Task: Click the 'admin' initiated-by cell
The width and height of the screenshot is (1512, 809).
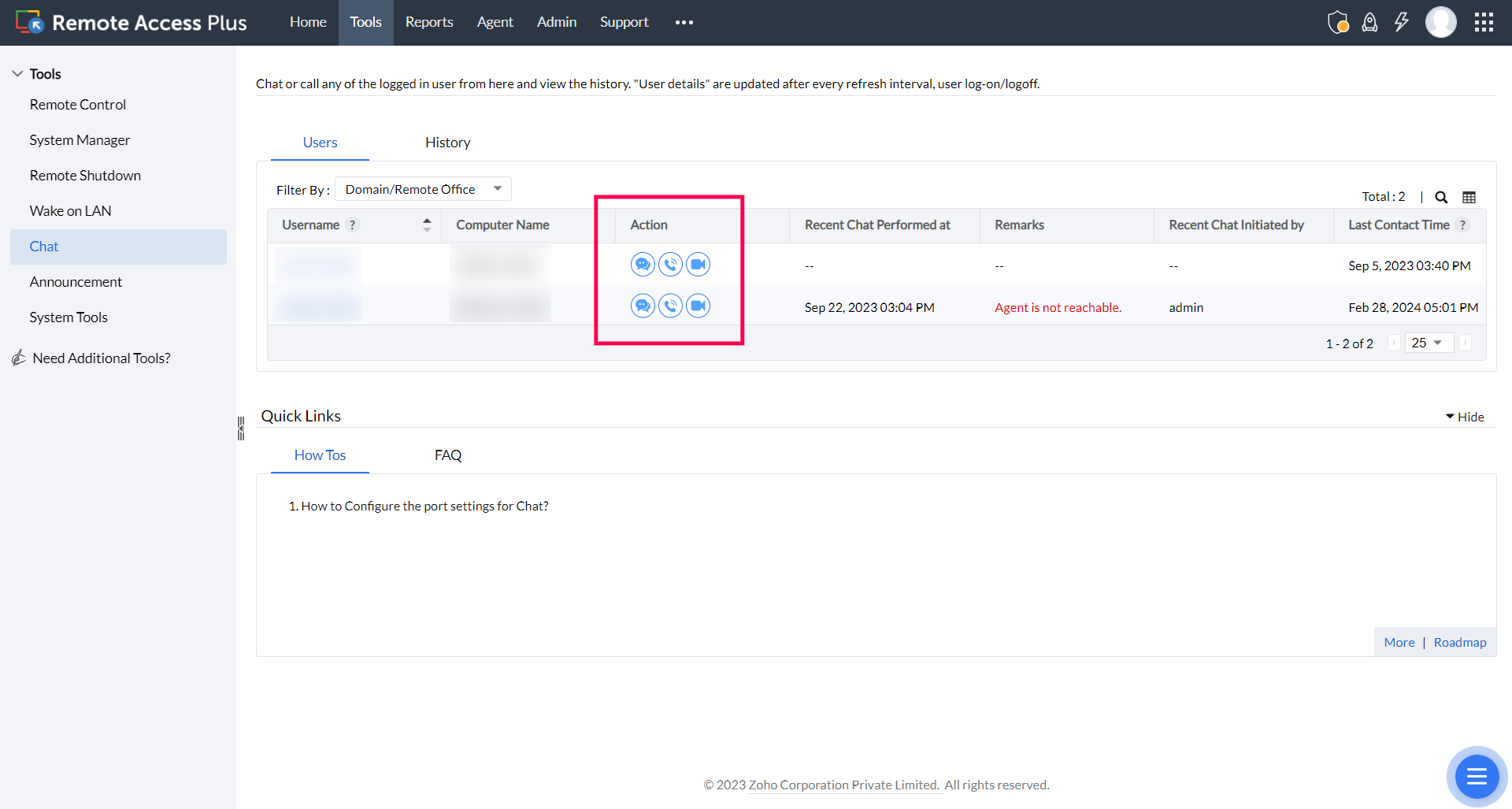Action: click(1186, 308)
